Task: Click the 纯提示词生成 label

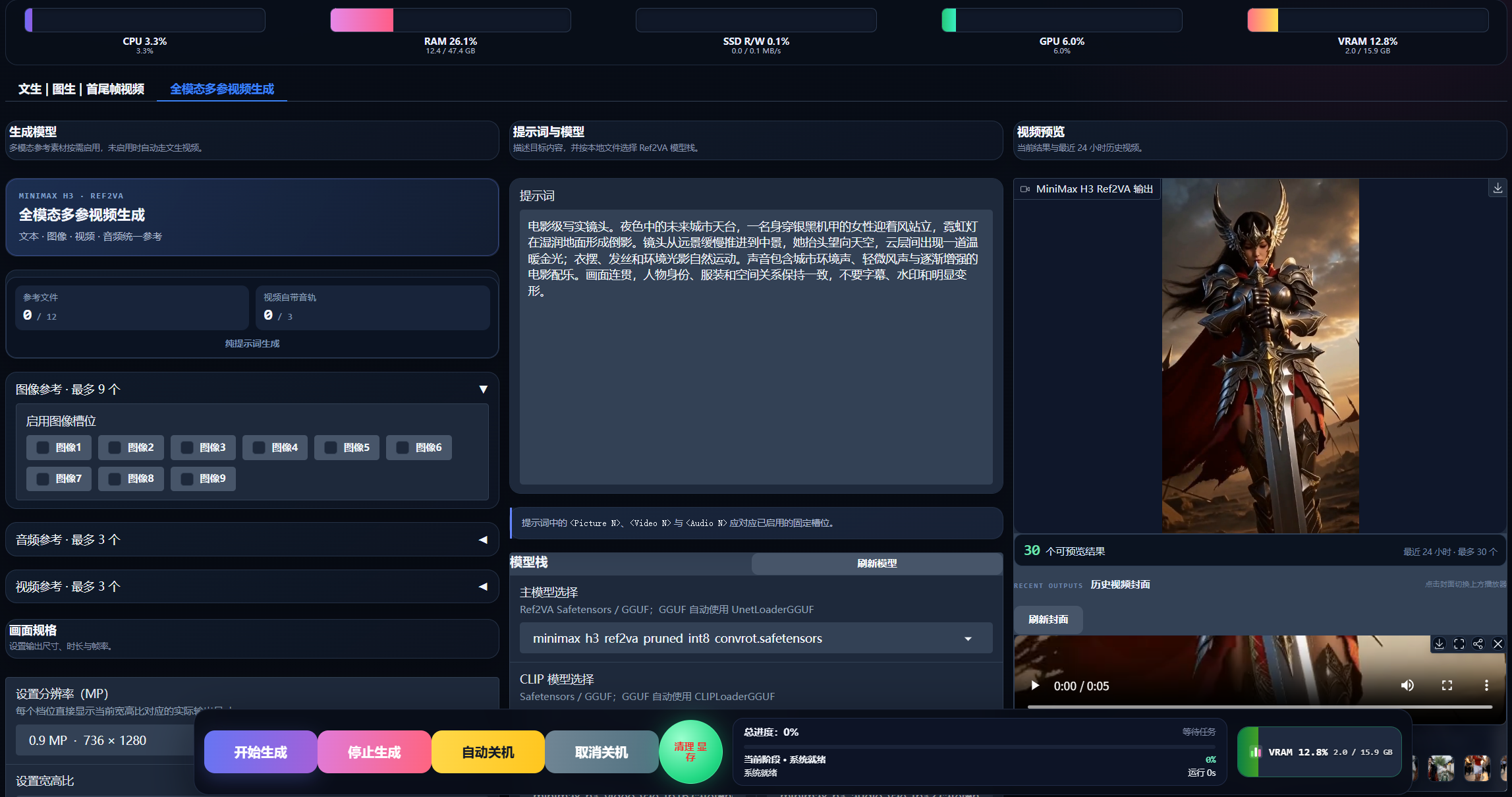Action: click(252, 343)
